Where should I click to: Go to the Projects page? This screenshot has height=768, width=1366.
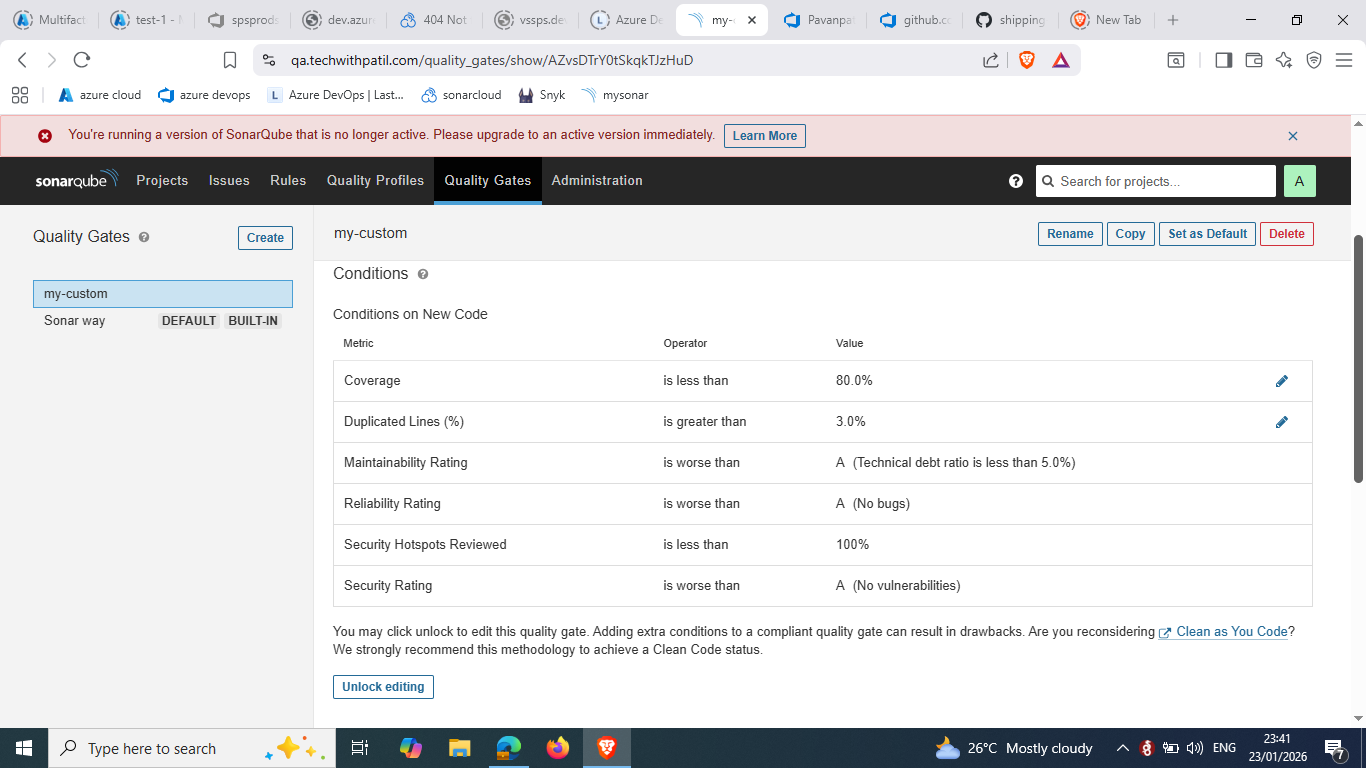pyautogui.click(x=162, y=181)
